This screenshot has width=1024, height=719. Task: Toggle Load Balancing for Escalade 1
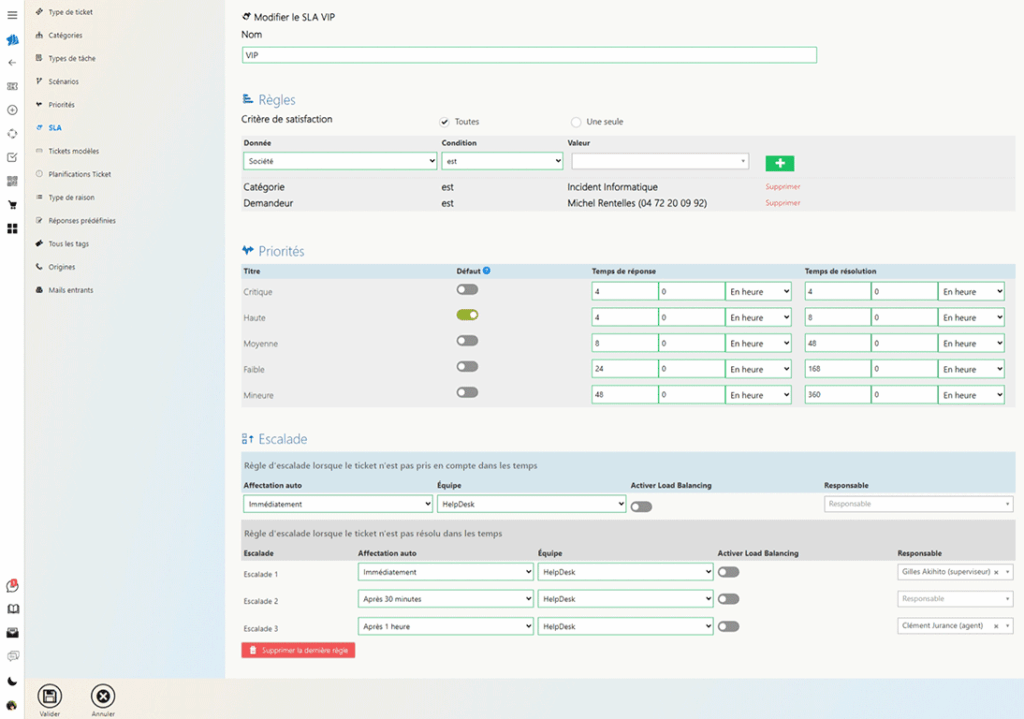[728, 573]
